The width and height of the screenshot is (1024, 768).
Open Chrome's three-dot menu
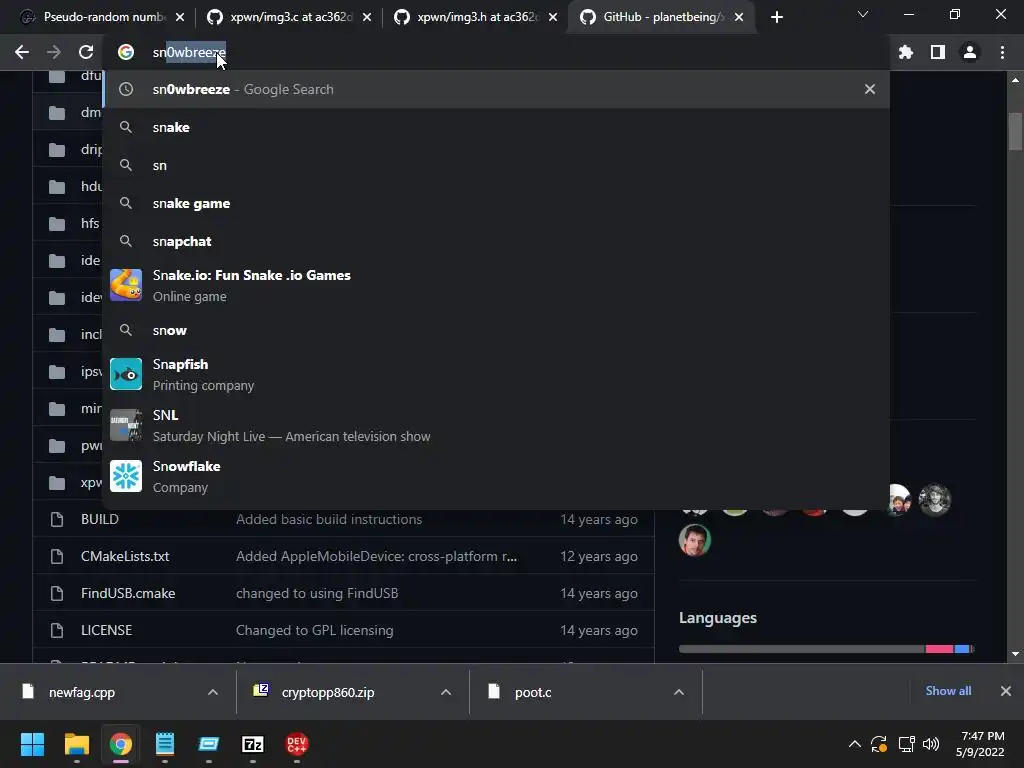(x=1002, y=52)
